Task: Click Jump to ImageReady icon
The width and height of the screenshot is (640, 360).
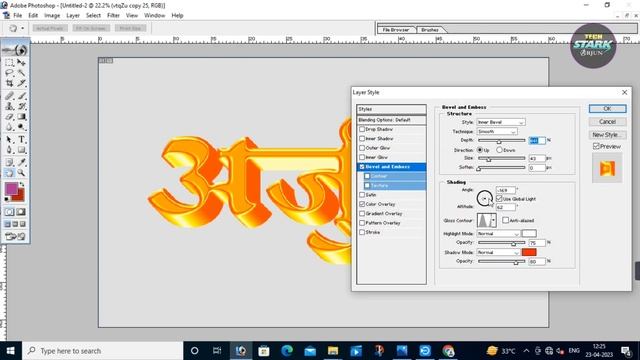Action: tap(15, 236)
